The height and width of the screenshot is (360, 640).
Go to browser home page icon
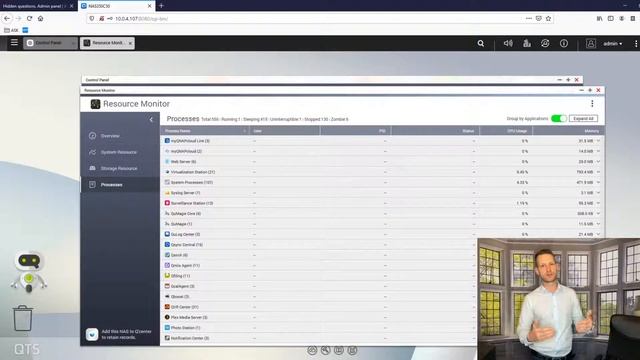click(40, 18)
